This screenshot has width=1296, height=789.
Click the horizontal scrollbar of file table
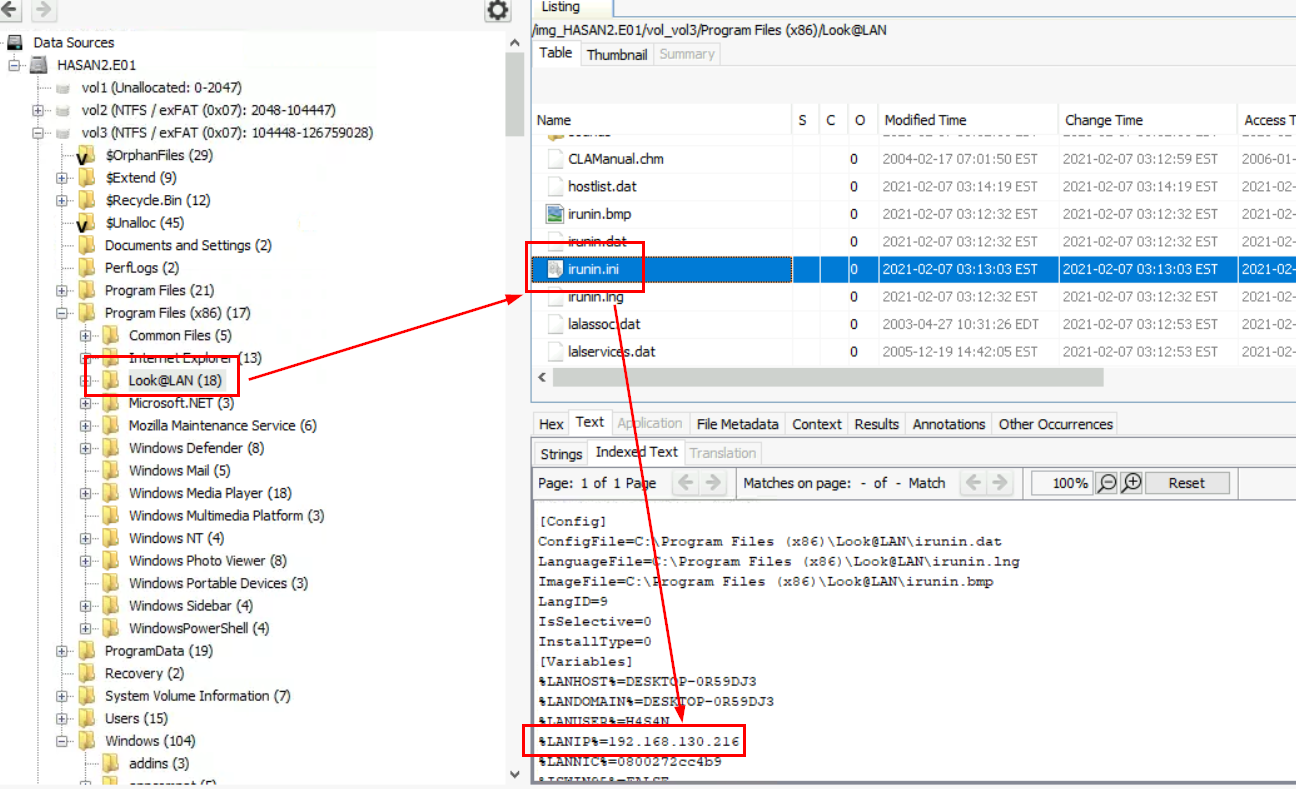point(827,377)
